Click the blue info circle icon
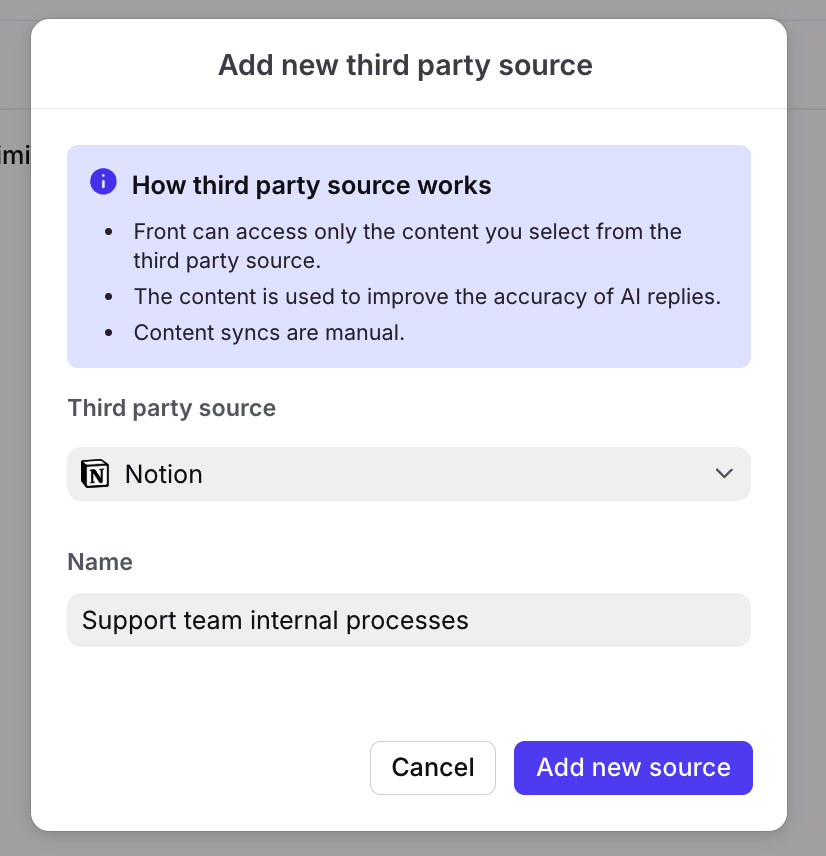 coord(103,182)
